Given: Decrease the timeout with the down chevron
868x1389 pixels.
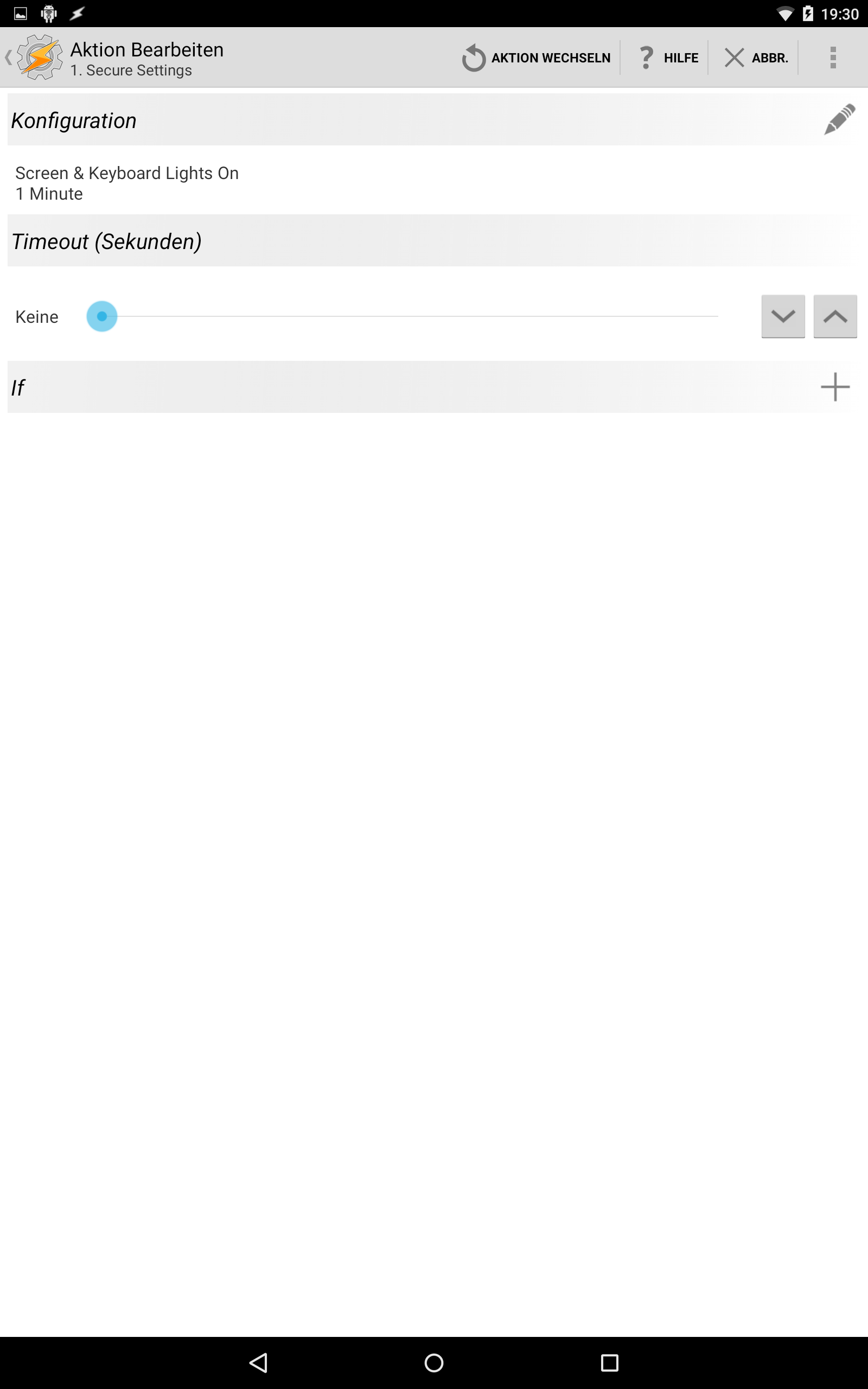Looking at the screenshot, I should pos(783,316).
